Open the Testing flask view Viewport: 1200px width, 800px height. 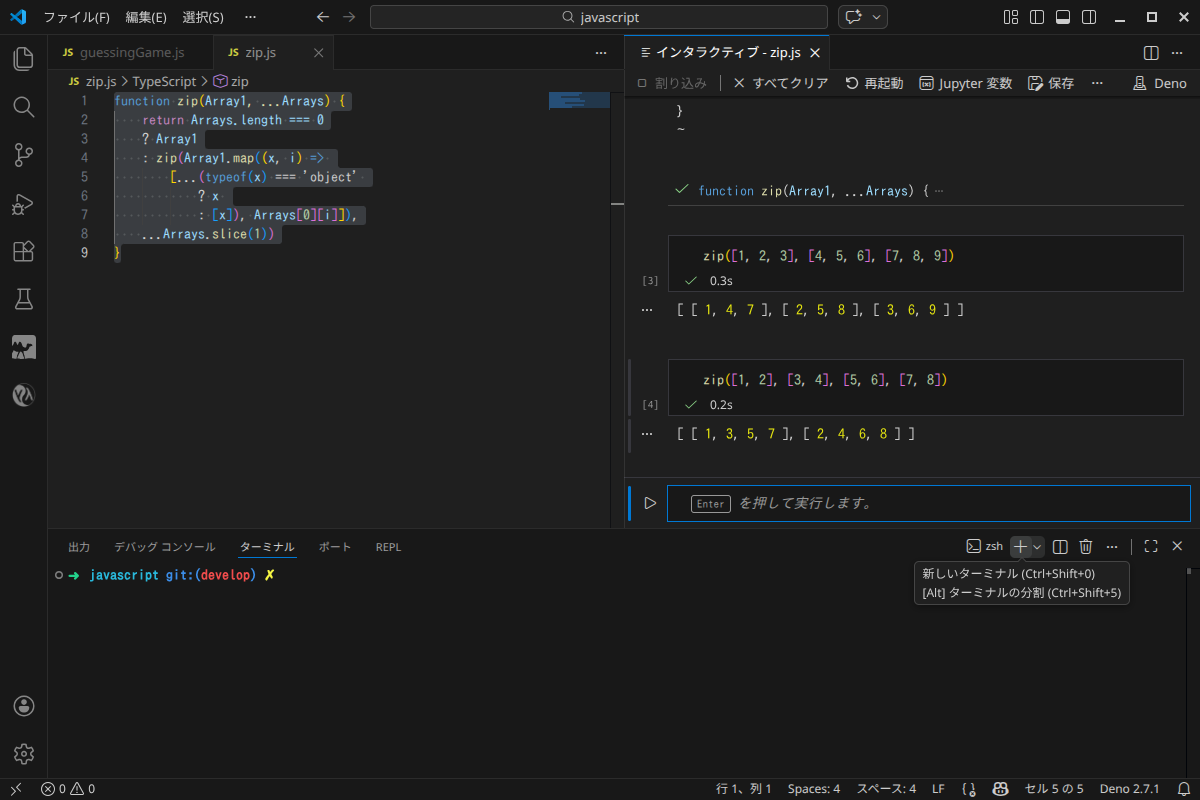tap(24, 299)
